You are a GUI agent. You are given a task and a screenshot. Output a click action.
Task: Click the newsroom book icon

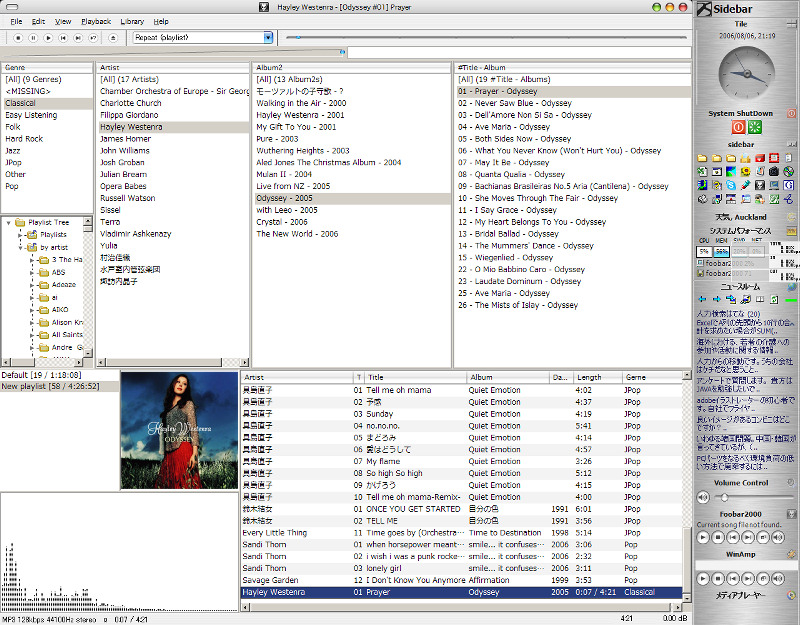[760, 299]
